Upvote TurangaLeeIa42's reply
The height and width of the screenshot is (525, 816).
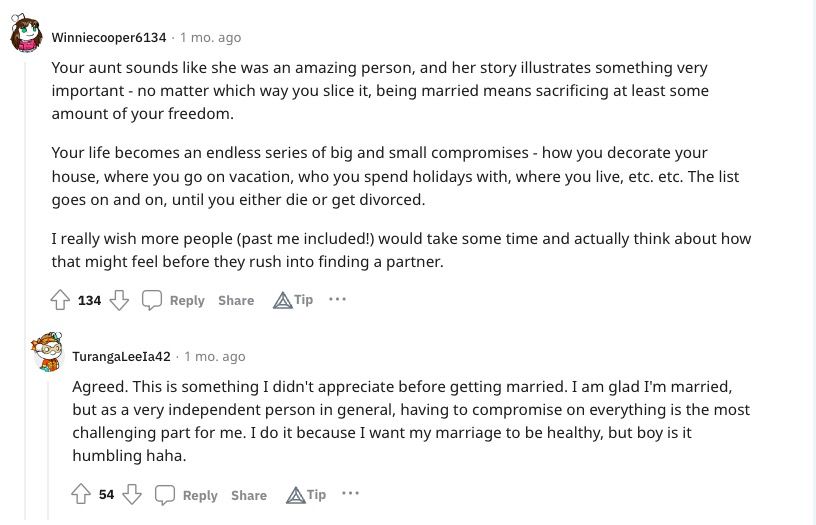click(x=81, y=494)
